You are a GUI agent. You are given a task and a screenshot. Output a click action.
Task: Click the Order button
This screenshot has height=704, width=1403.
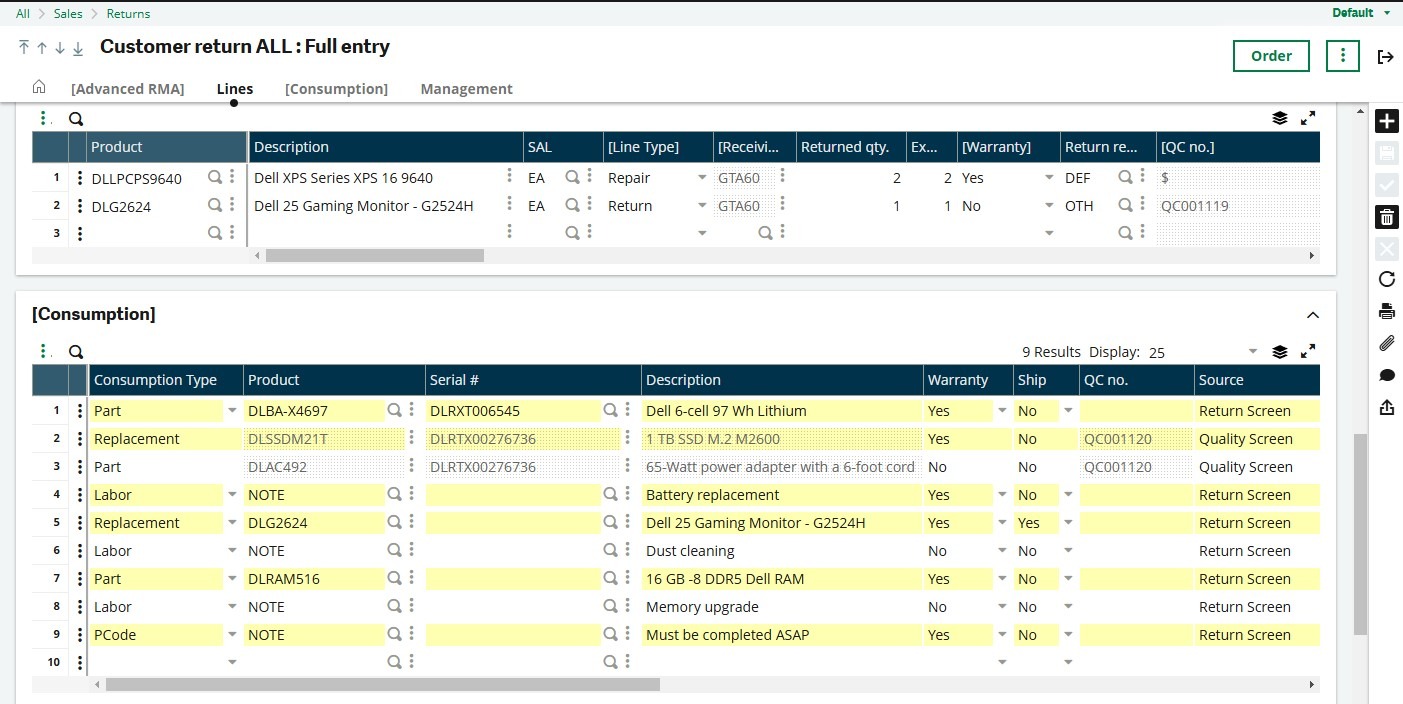point(1271,56)
